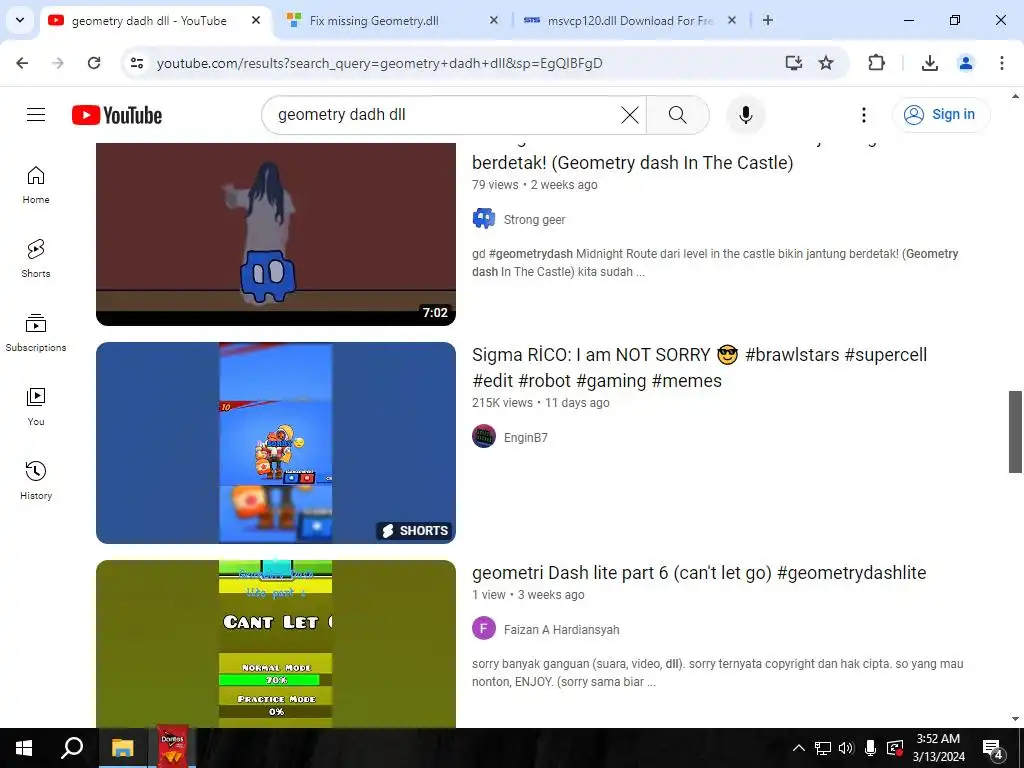The image size is (1024, 768).
Task: Open Windows taskbar search
Action: 71,748
